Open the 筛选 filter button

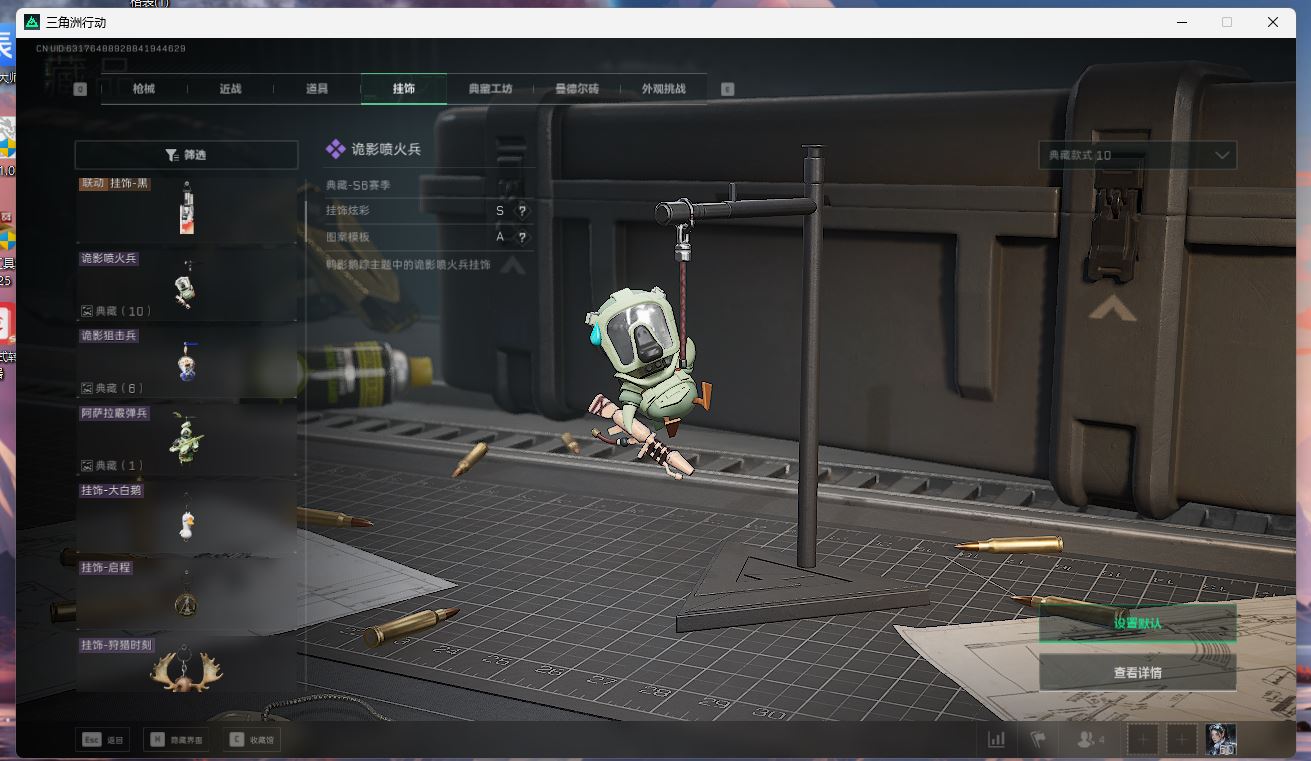(x=186, y=155)
